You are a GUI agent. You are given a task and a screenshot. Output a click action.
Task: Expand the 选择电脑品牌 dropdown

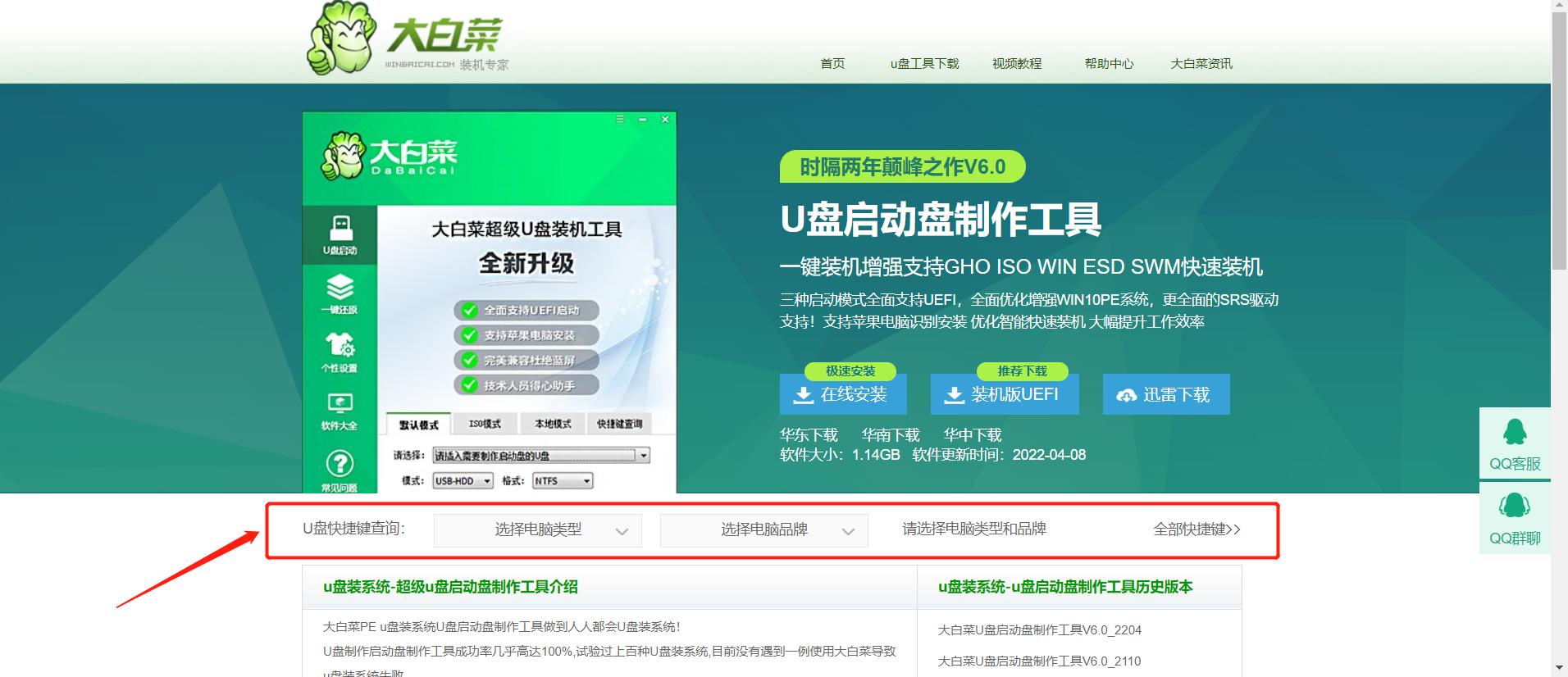point(764,530)
